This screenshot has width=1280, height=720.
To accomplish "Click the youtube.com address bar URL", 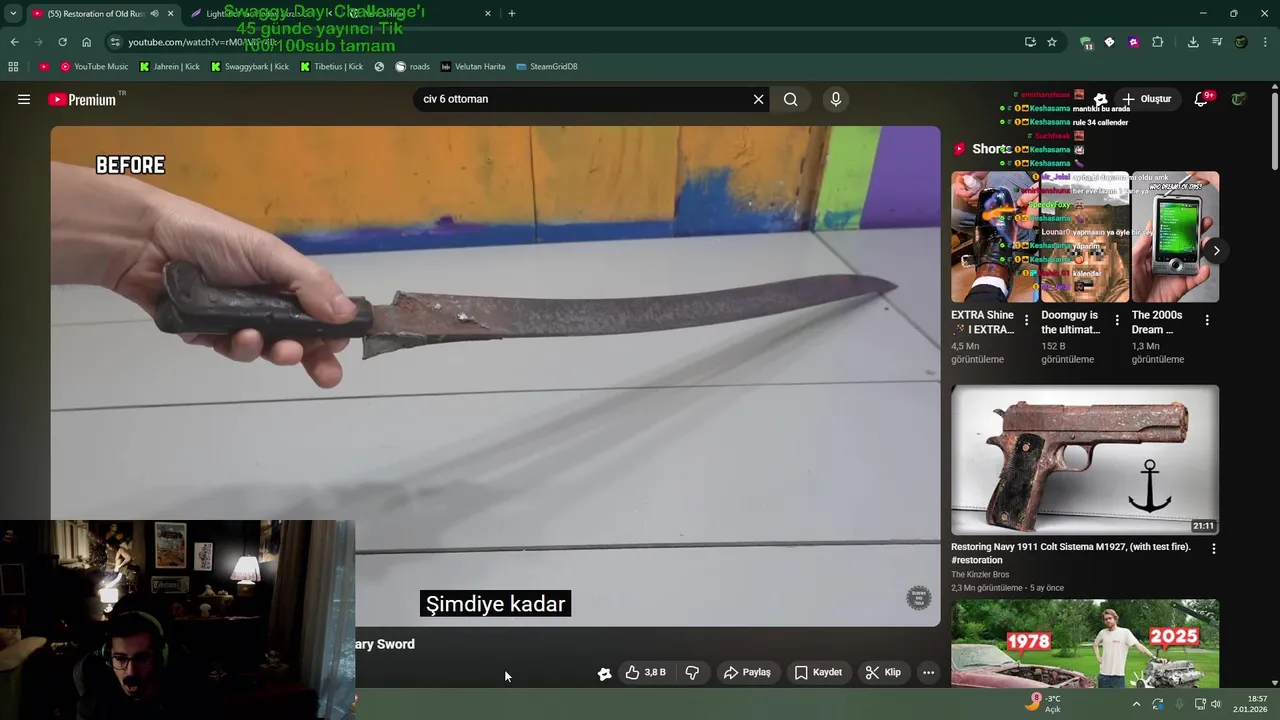I will tap(200, 42).
